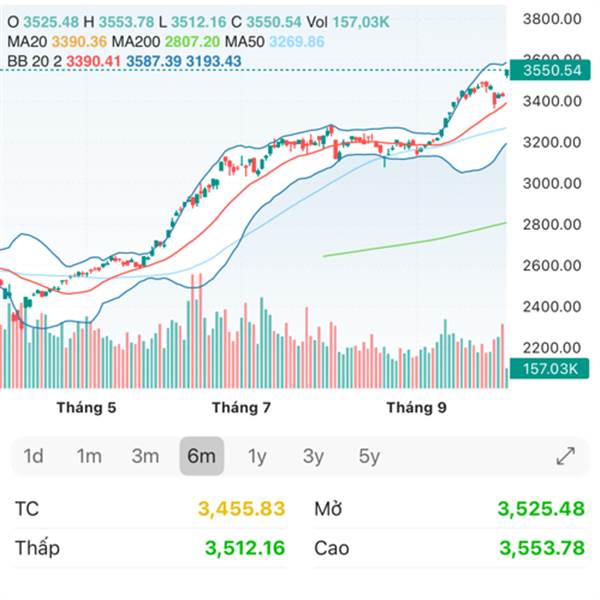600x600 pixels.
Task: Click the Tháng 7 date marker
Action: [242, 408]
